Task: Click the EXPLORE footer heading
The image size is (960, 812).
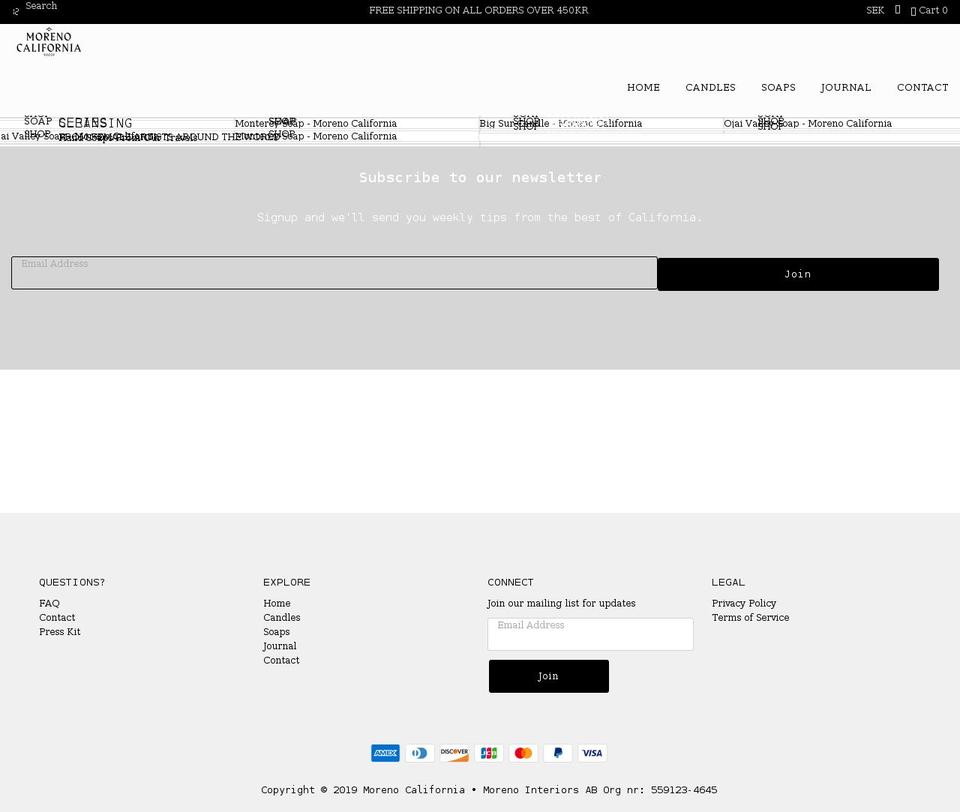Action: 287,582
